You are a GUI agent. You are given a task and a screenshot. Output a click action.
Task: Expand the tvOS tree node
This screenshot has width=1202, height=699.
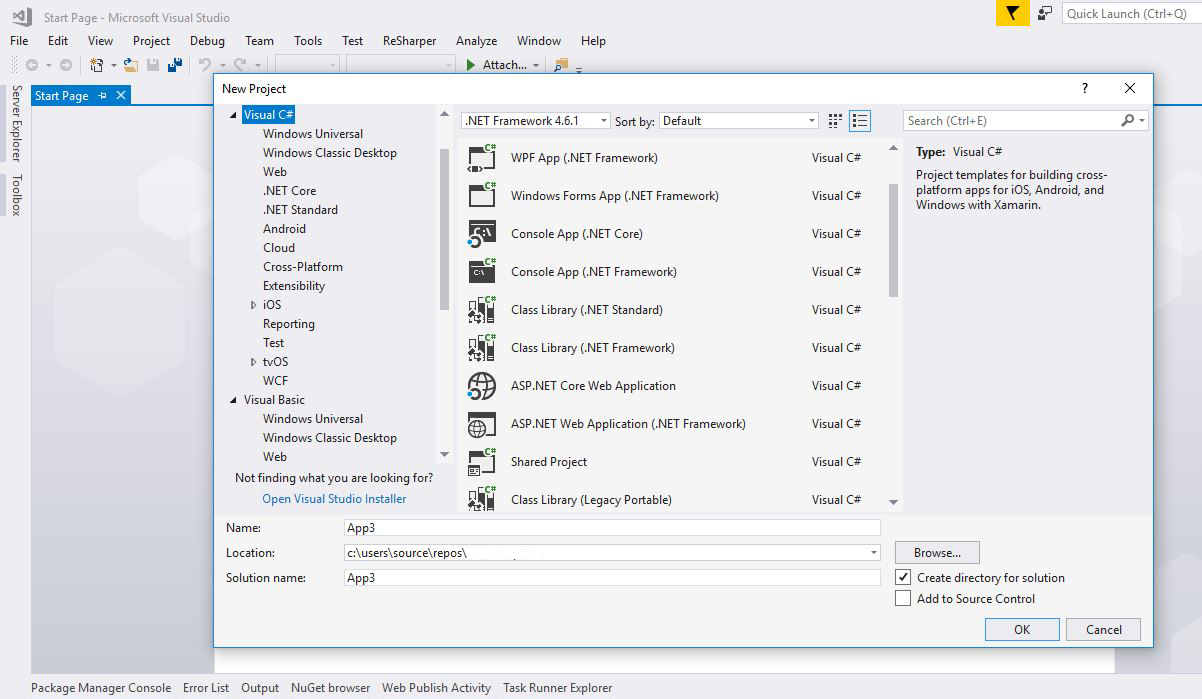pyautogui.click(x=254, y=362)
